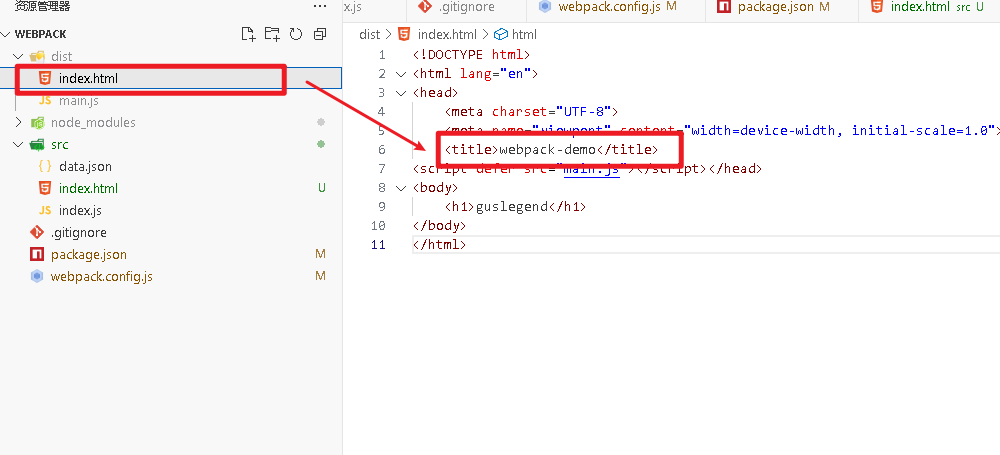Click the M status badge beside package.json in tree
The width and height of the screenshot is (1000, 455).
coord(320,255)
